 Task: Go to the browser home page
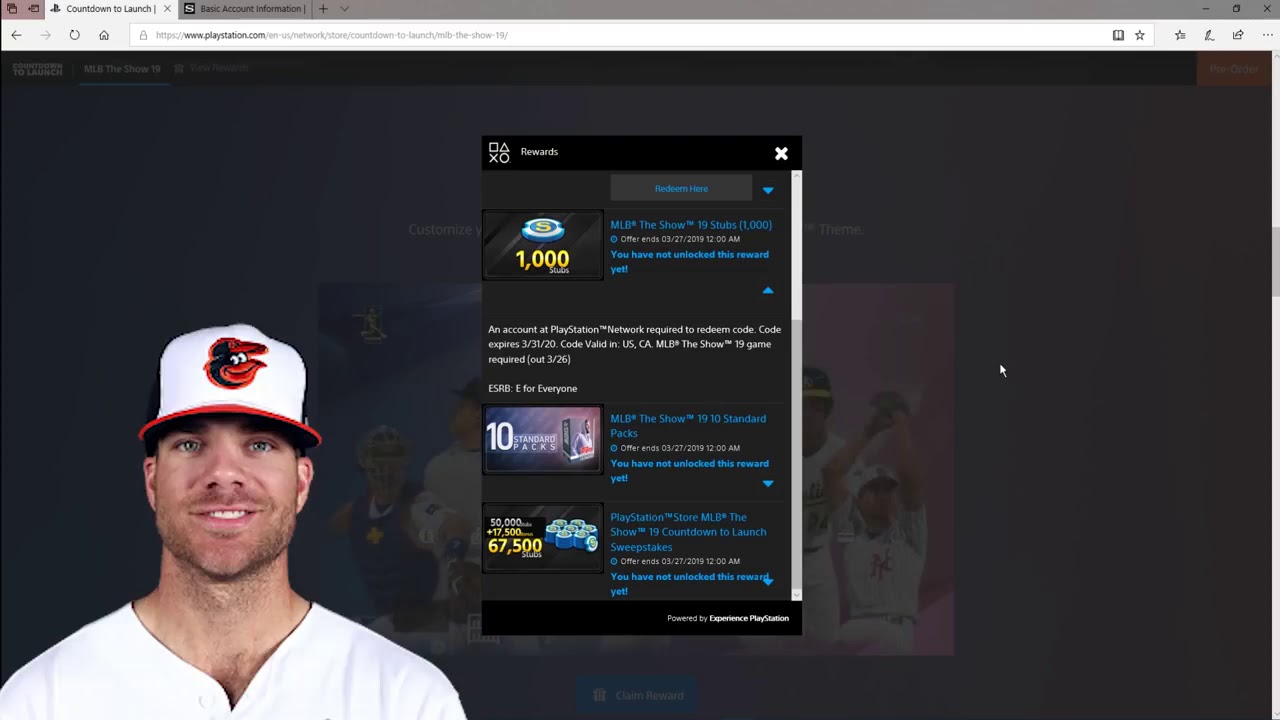[x=104, y=35]
